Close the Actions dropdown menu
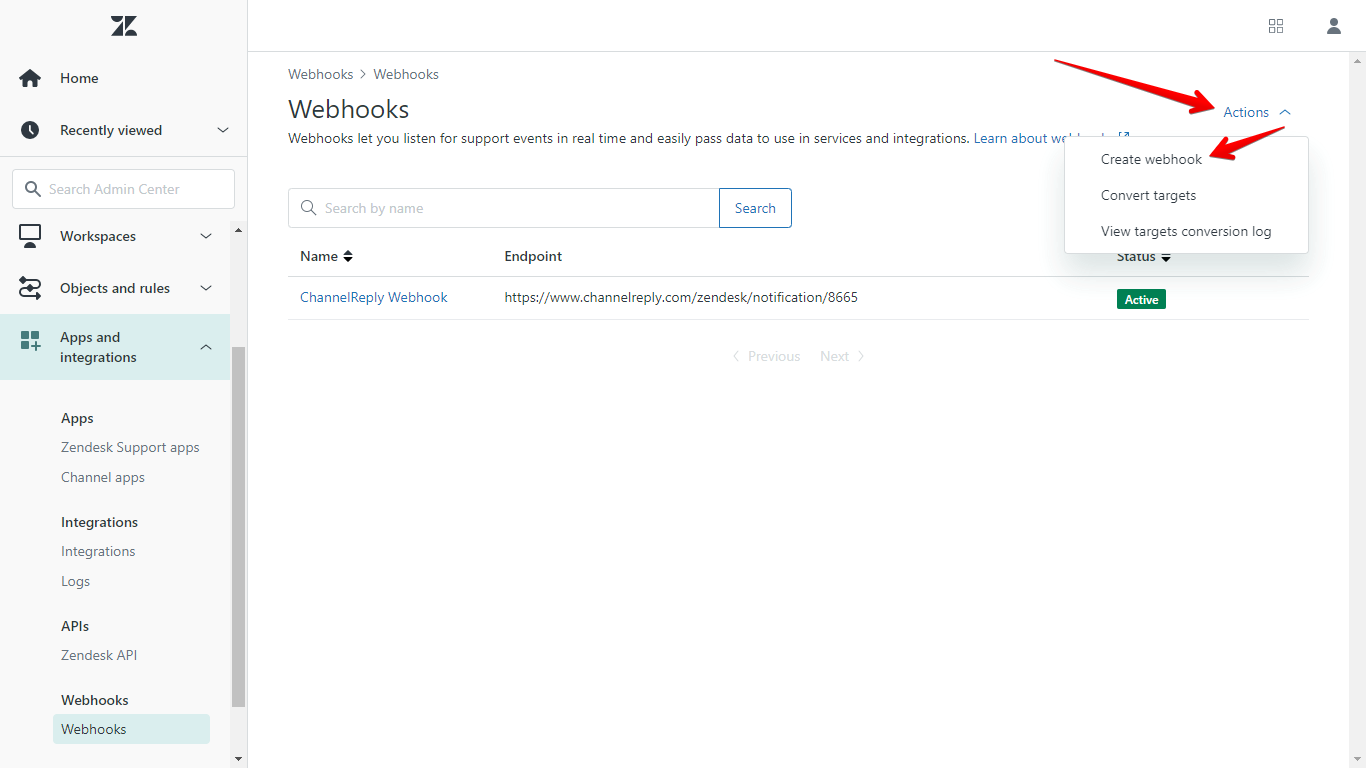This screenshot has width=1366, height=768. [x=1256, y=112]
